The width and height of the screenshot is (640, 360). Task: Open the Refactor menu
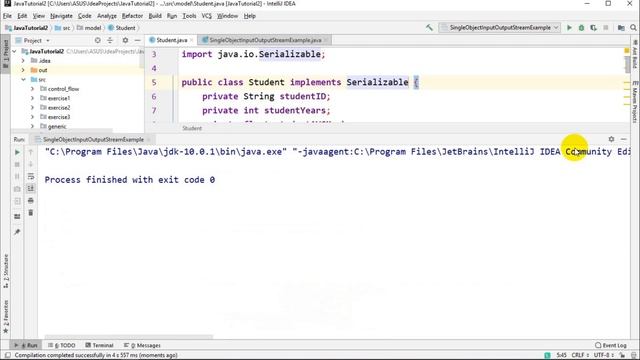point(132,16)
